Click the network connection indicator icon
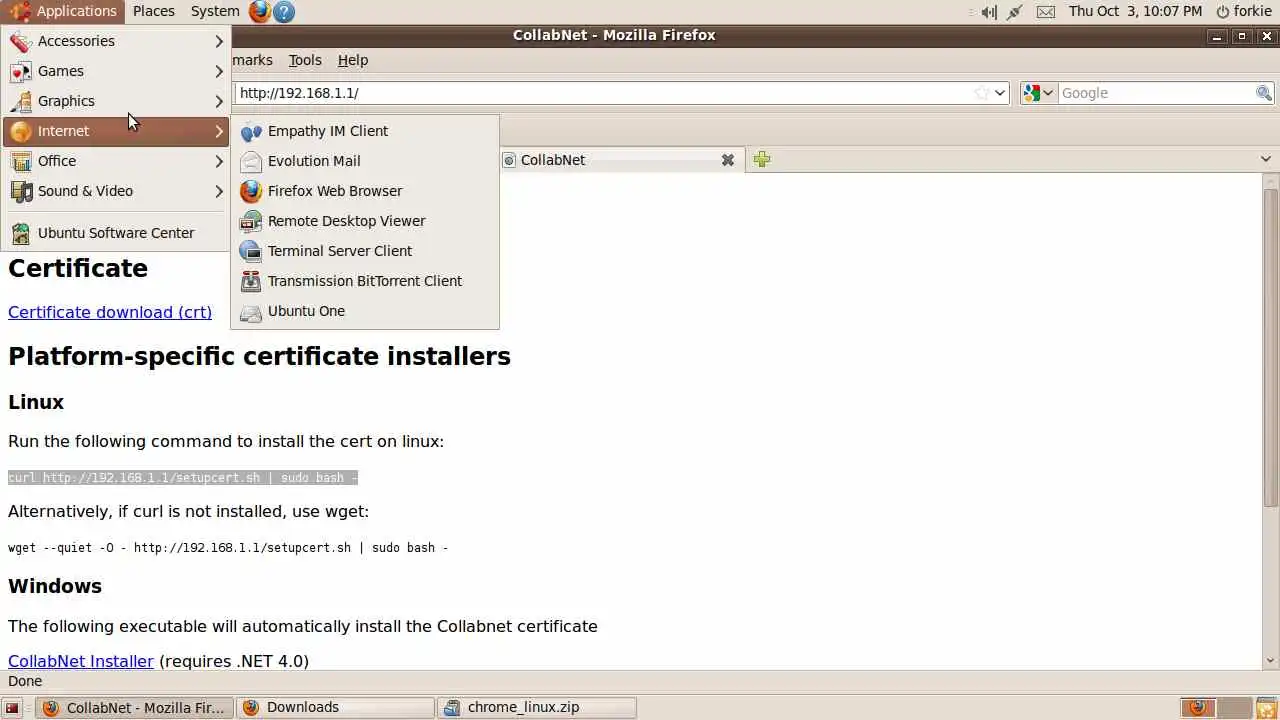This screenshot has width=1280, height=720. point(1015,12)
